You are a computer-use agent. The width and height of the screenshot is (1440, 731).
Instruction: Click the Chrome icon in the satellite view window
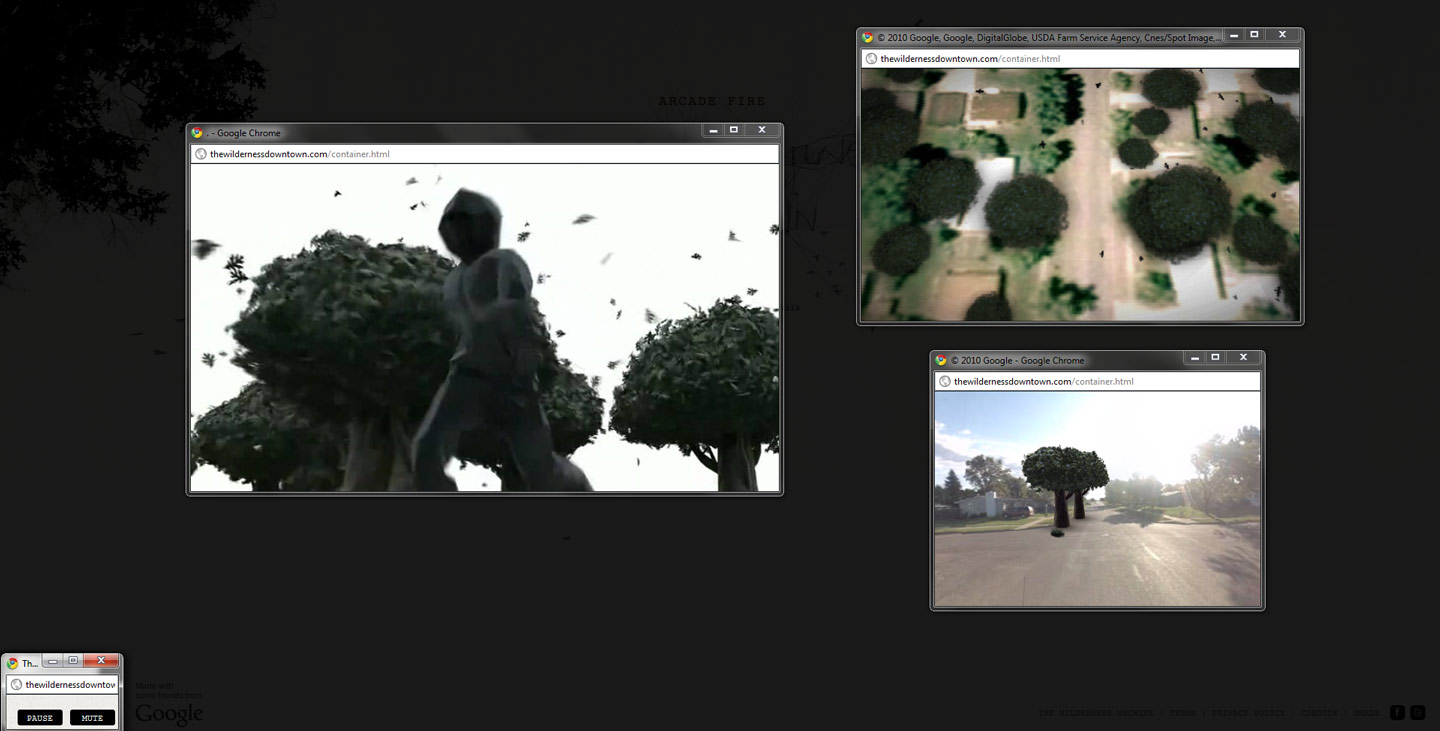click(868, 38)
